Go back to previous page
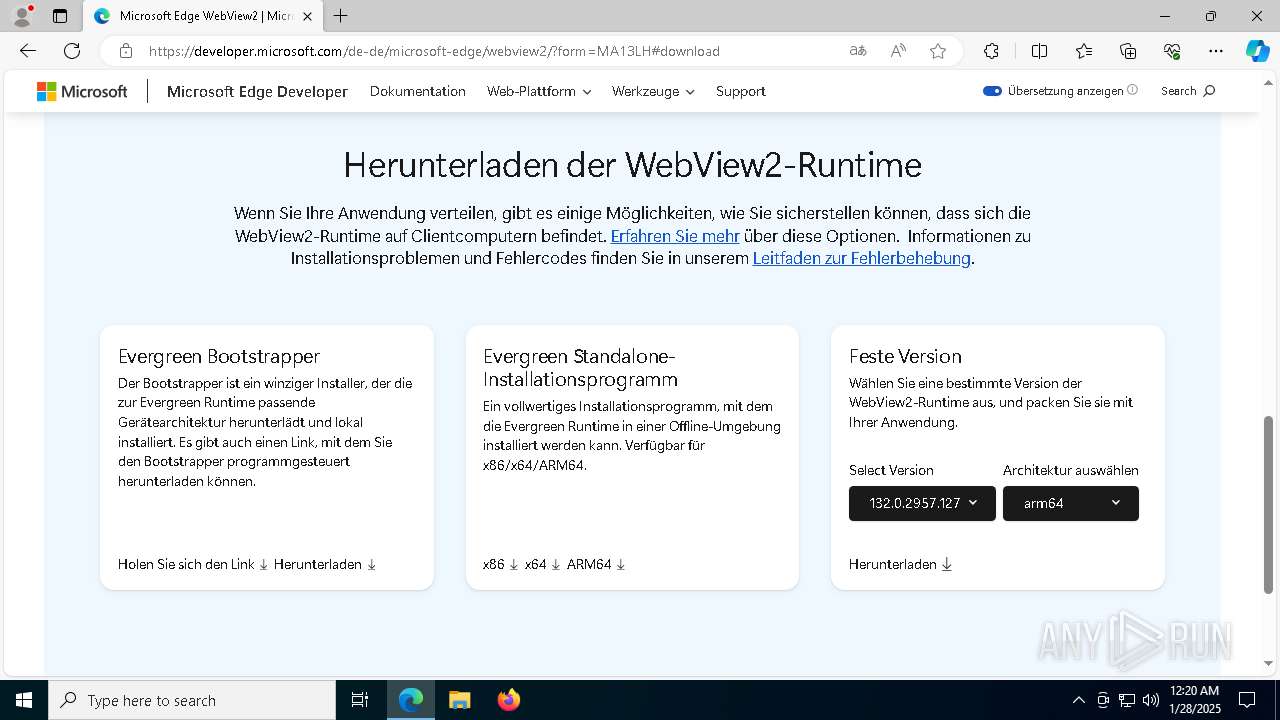The height and width of the screenshot is (720, 1280). coord(28,51)
